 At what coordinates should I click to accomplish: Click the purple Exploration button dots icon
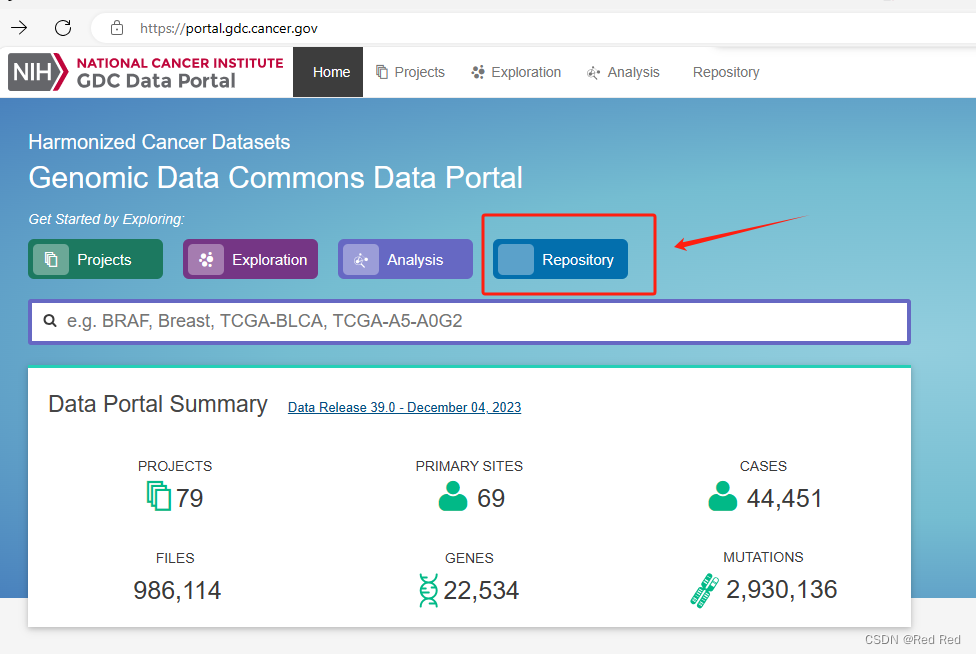pos(206,259)
